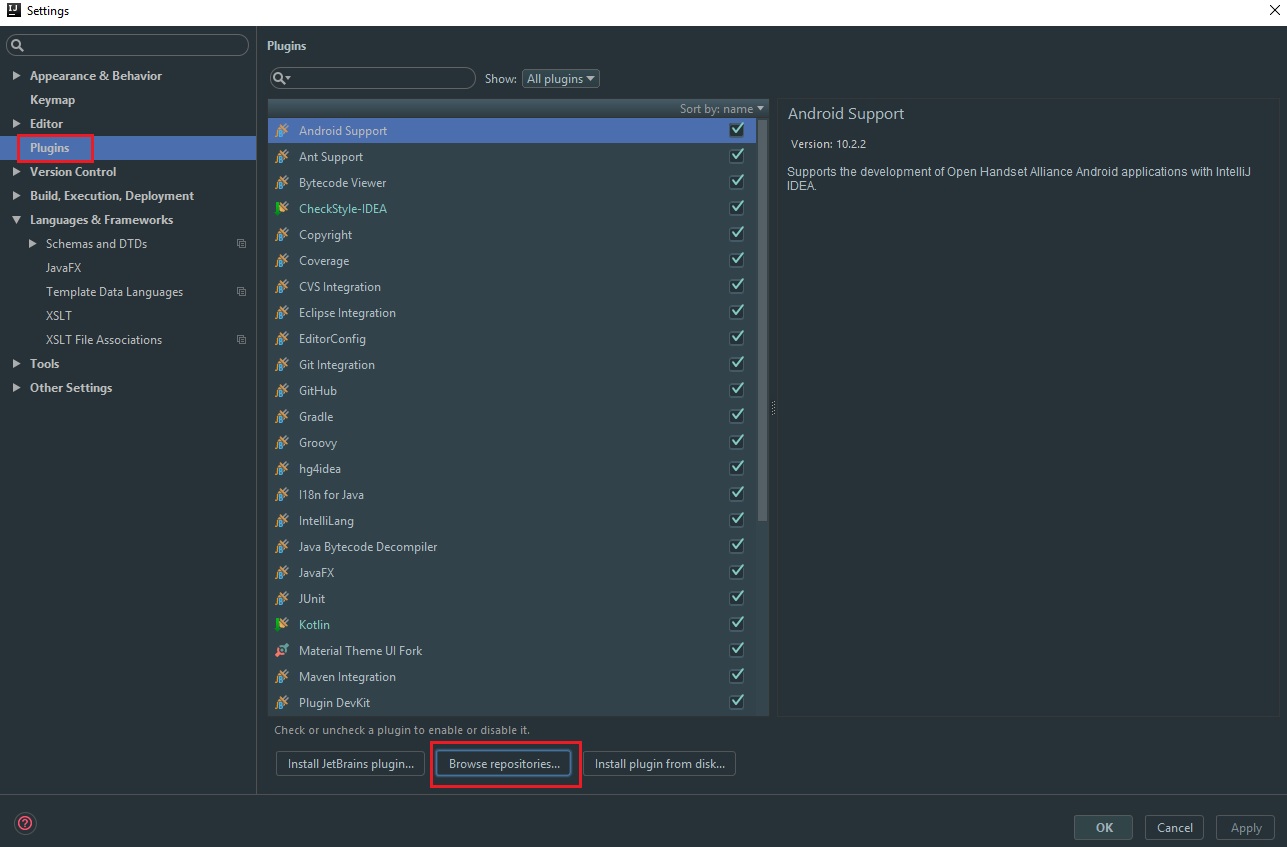The width and height of the screenshot is (1287, 847).
Task: Toggle the Plugin DevKit checkbox
Action: pos(737,702)
